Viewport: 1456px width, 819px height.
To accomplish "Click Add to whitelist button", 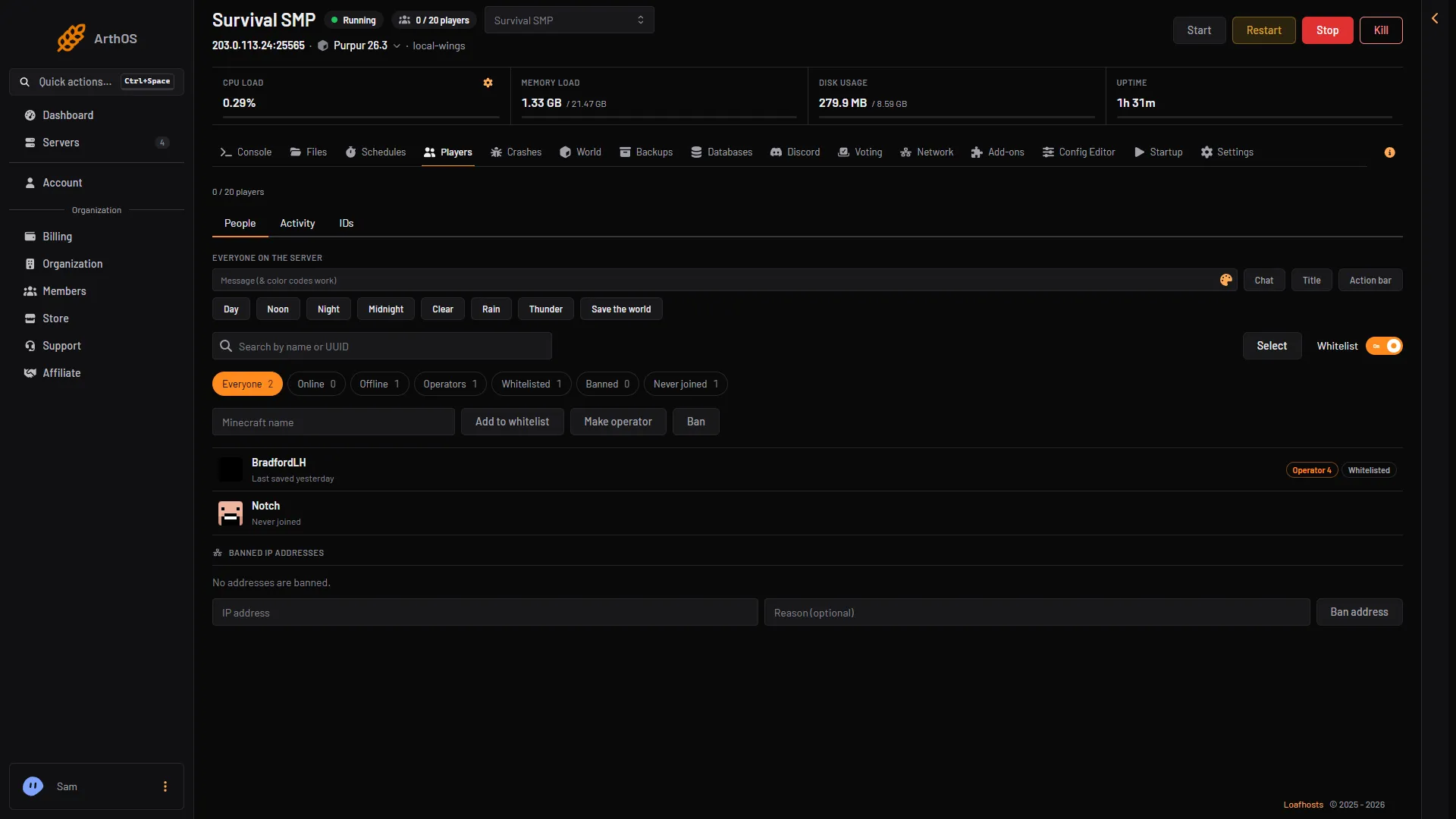I will click(512, 422).
